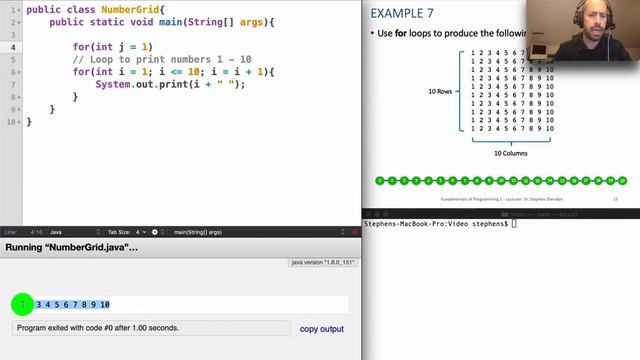The height and width of the screenshot is (360, 640).
Task: Click the "Use for loops" bullet text
Action: point(451,33)
